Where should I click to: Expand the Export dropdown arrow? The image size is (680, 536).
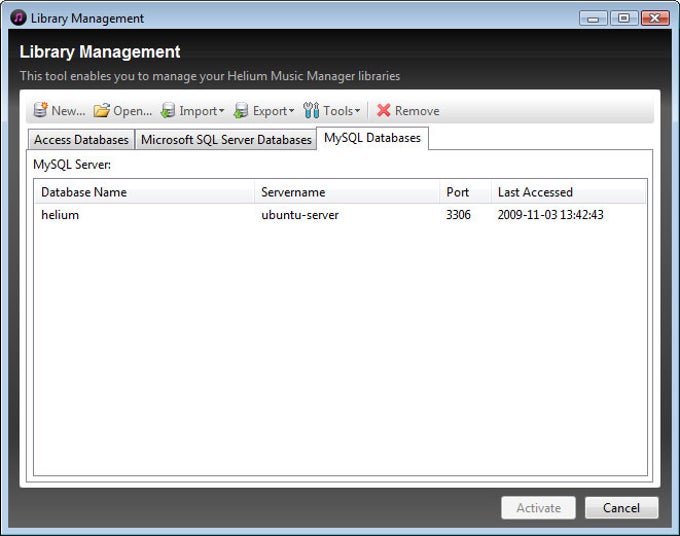[291, 111]
